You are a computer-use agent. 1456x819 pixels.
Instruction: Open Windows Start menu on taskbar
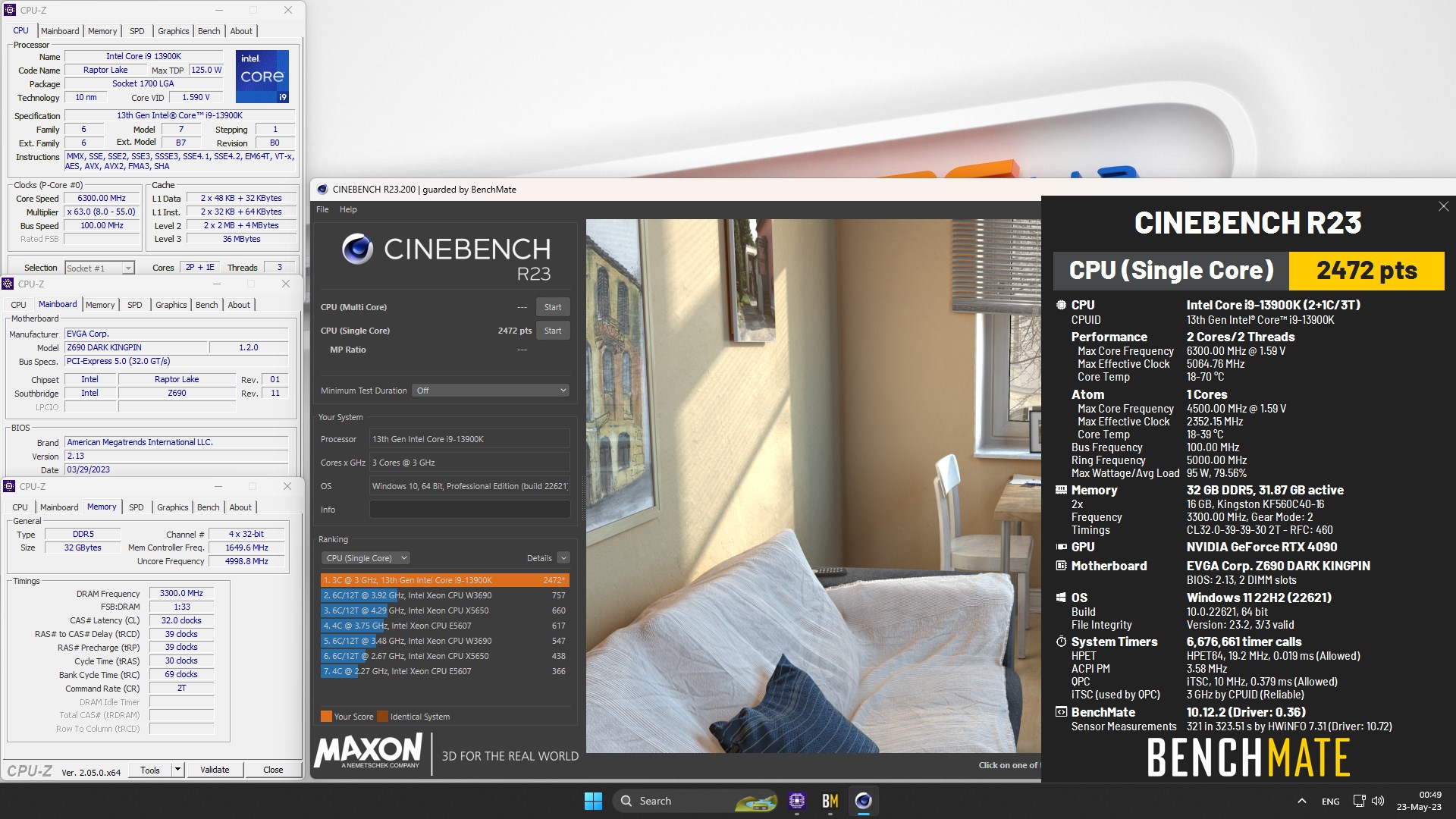(x=593, y=801)
